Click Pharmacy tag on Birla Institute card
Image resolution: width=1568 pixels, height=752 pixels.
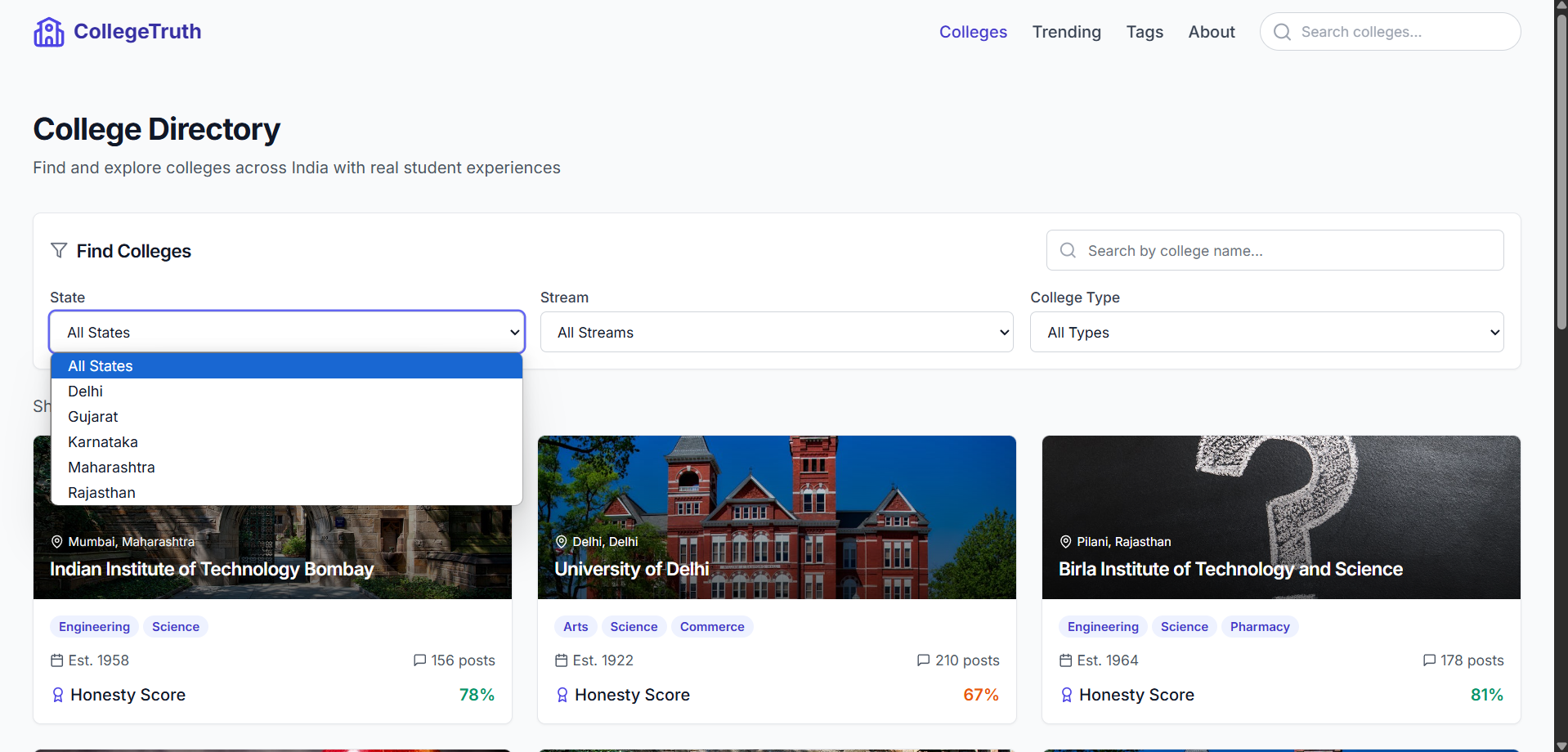coord(1260,627)
